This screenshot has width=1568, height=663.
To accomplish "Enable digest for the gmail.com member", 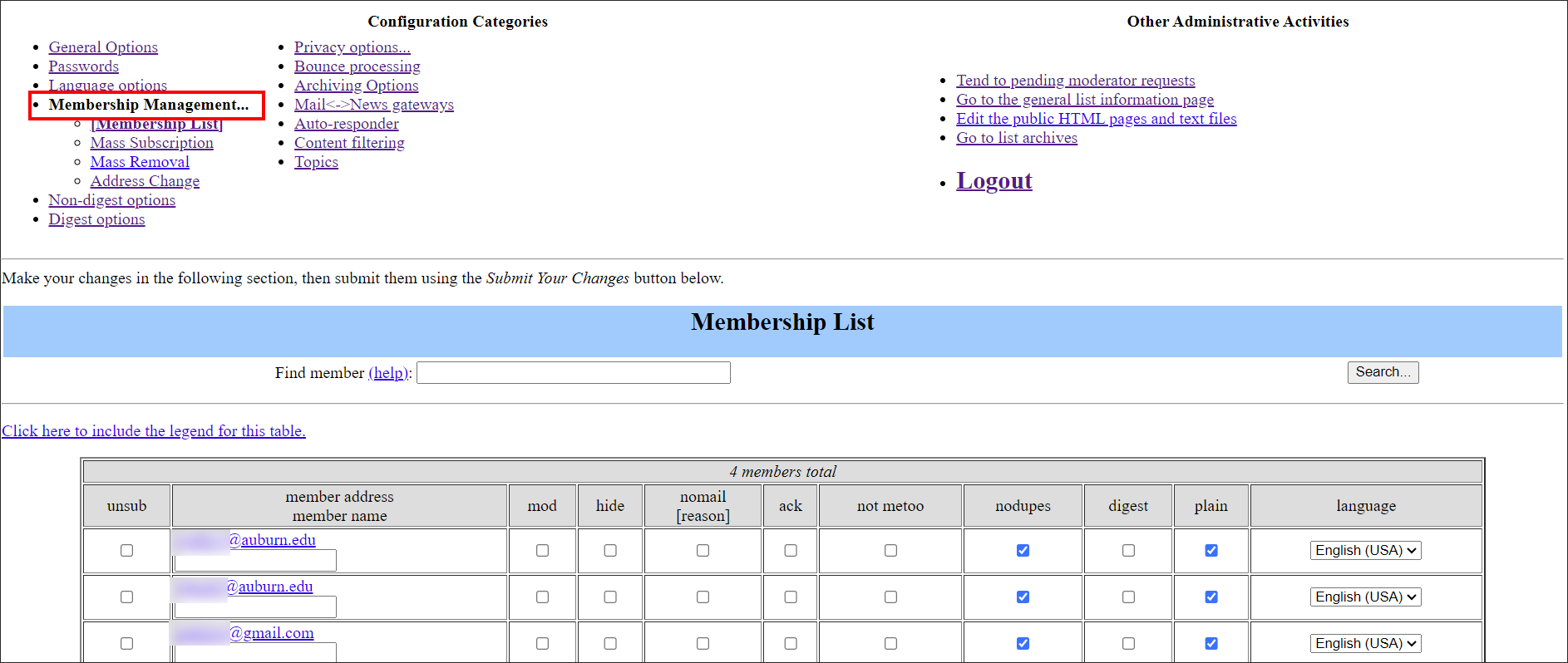I will (1128, 644).
